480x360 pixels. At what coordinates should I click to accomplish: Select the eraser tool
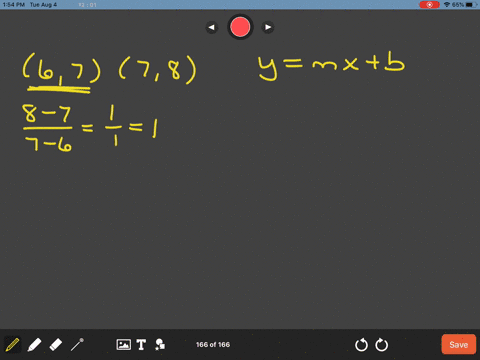click(x=56, y=344)
